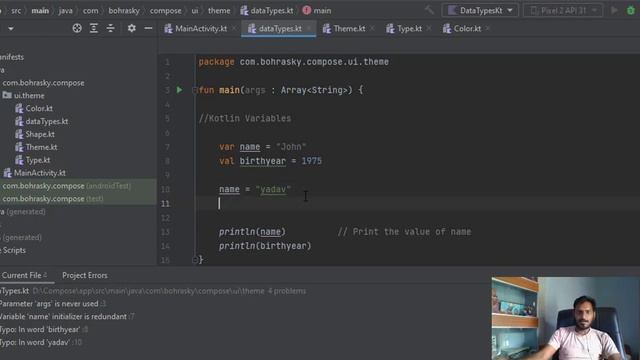This screenshot has width=640, height=360.
Task: Run main function via green gutter arrow
Action: tap(179, 90)
